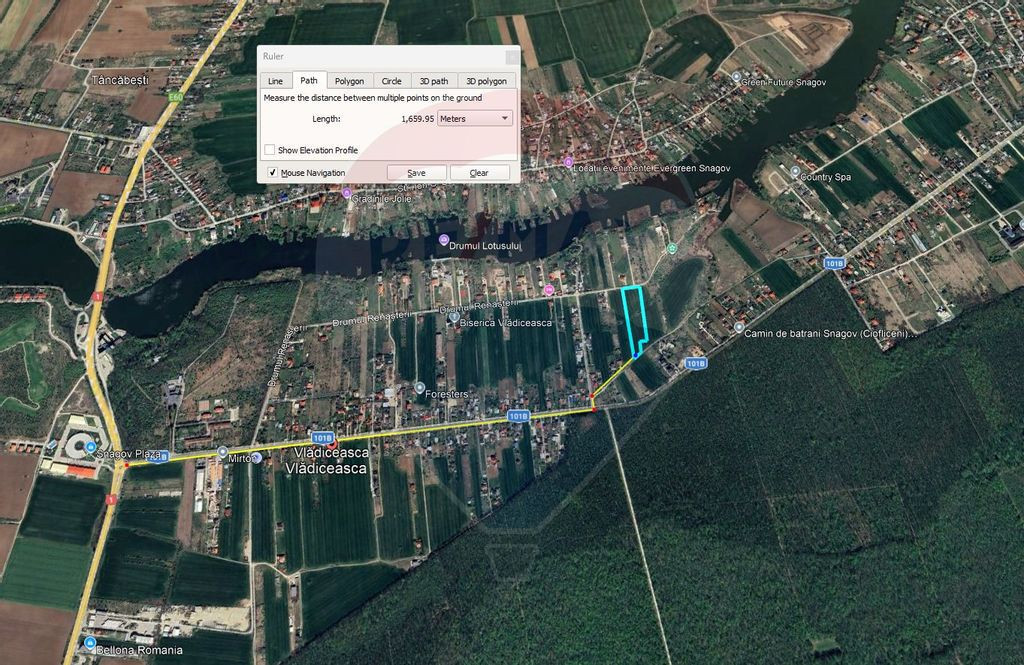Select the Country Spa map pin
The image size is (1024, 665).
795,172
